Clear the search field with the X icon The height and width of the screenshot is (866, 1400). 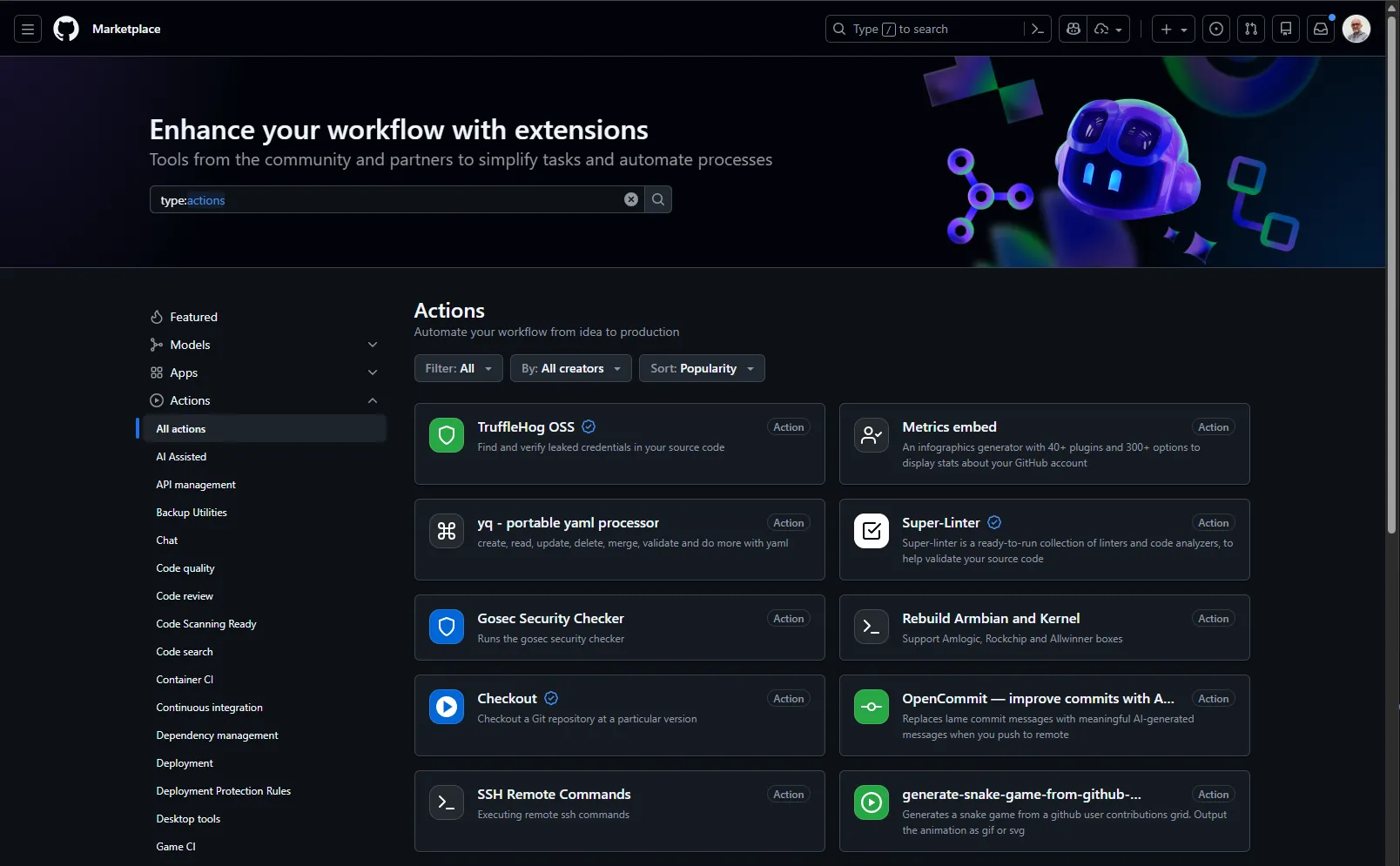[630, 199]
